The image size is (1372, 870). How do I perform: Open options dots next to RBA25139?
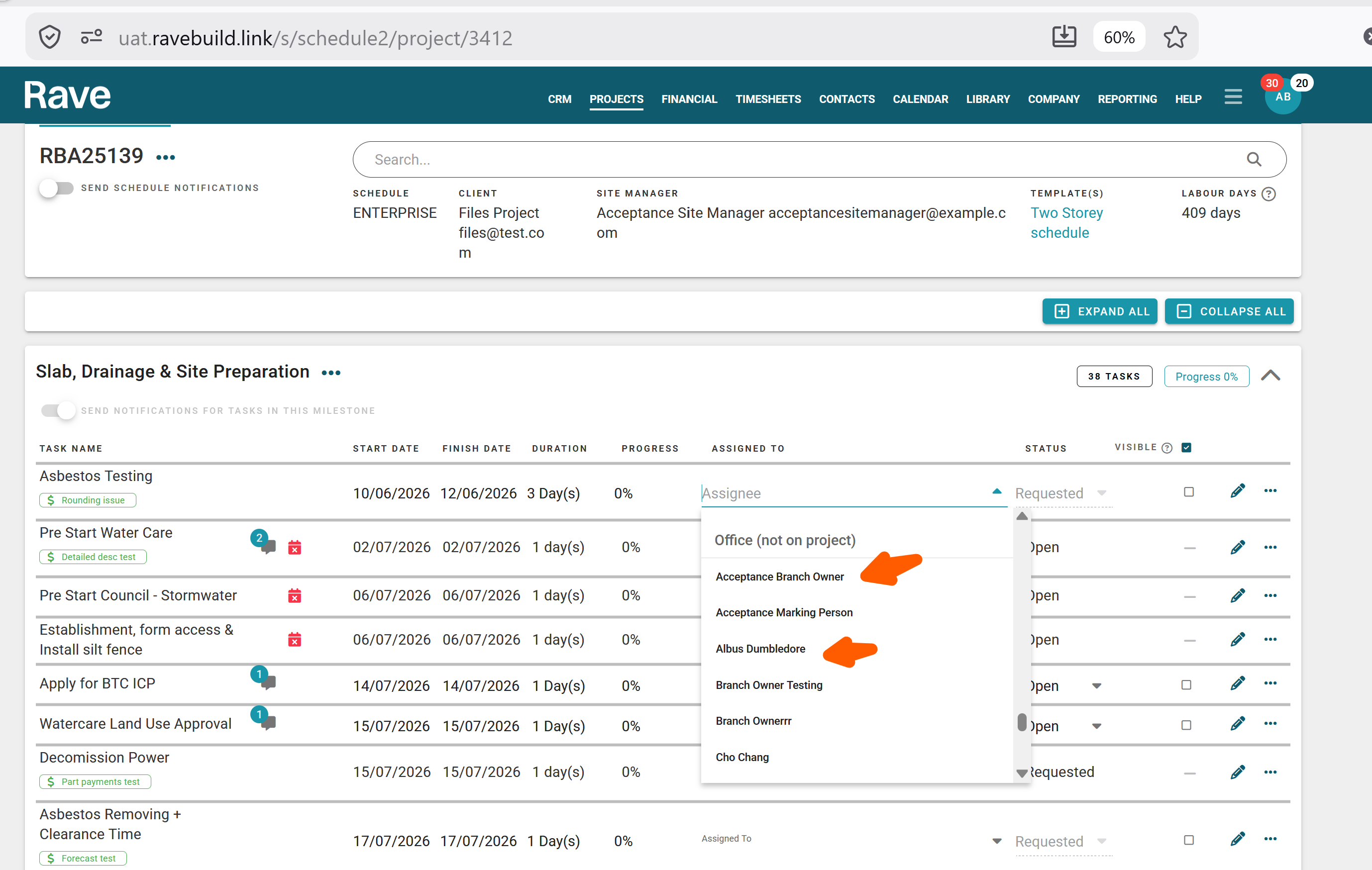point(166,157)
